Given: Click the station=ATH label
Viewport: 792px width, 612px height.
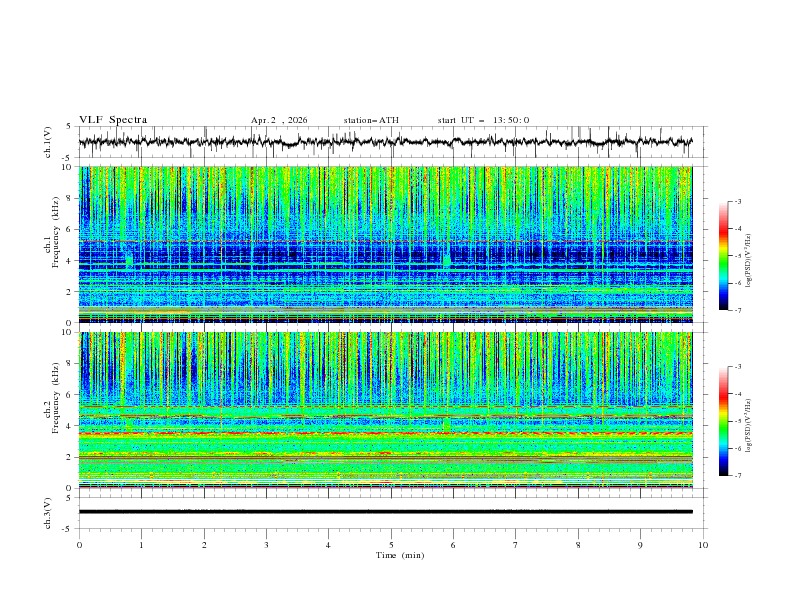Looking at the screenshot, I should pyautogui.click(x=371, y=120).
